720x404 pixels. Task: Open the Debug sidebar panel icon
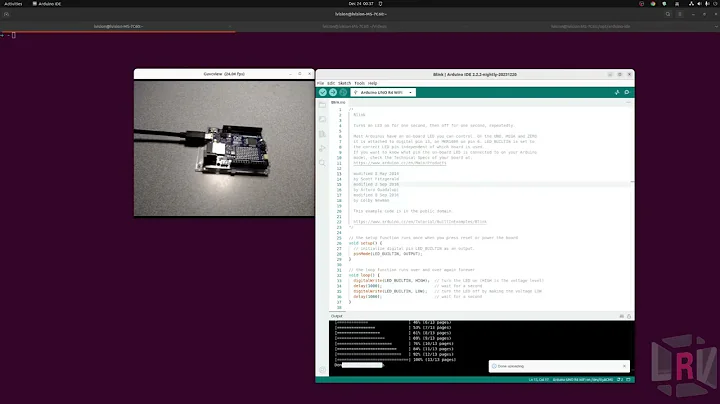pos(322,148)
